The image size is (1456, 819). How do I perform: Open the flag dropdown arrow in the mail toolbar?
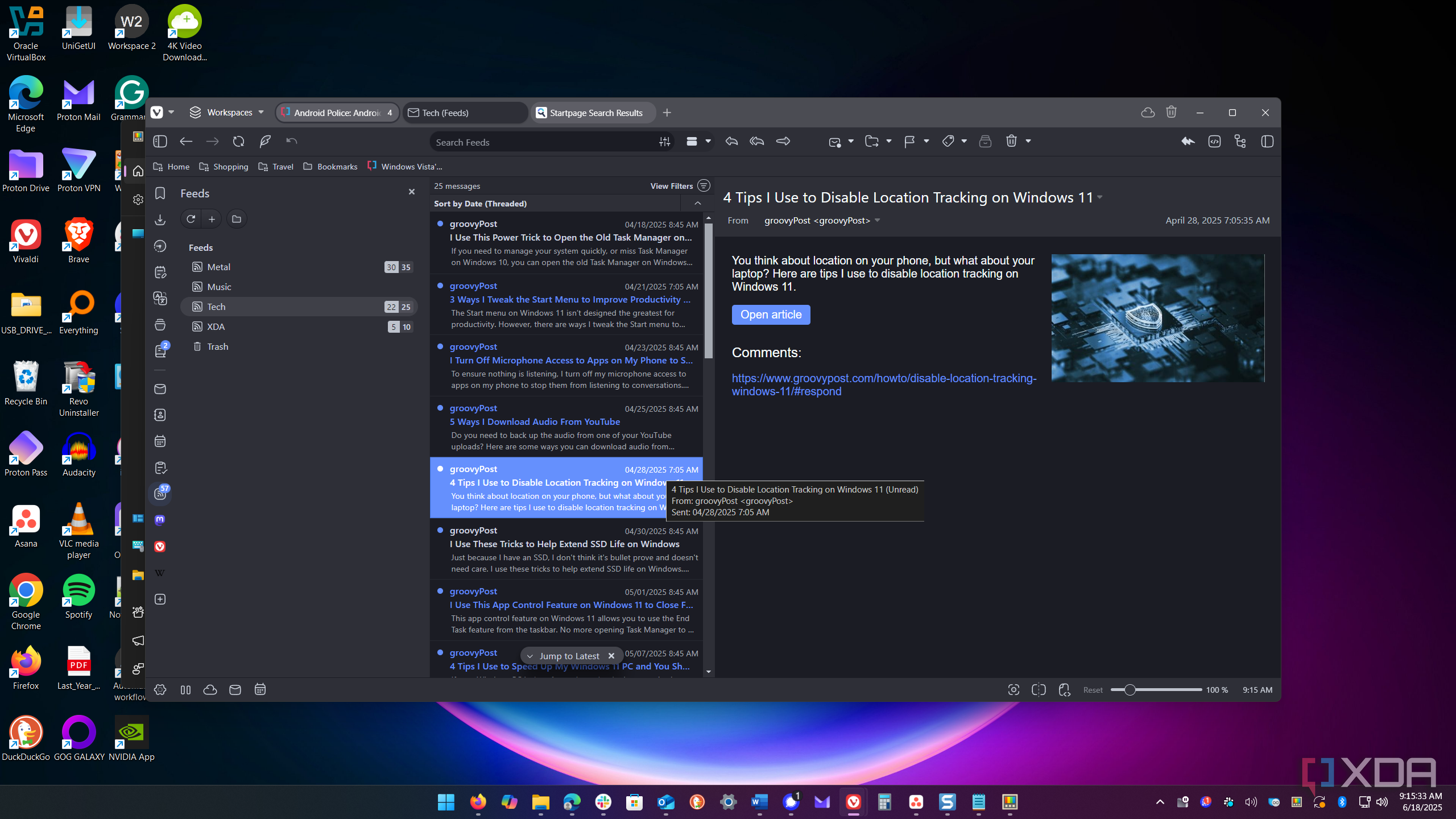click(926, 141)
